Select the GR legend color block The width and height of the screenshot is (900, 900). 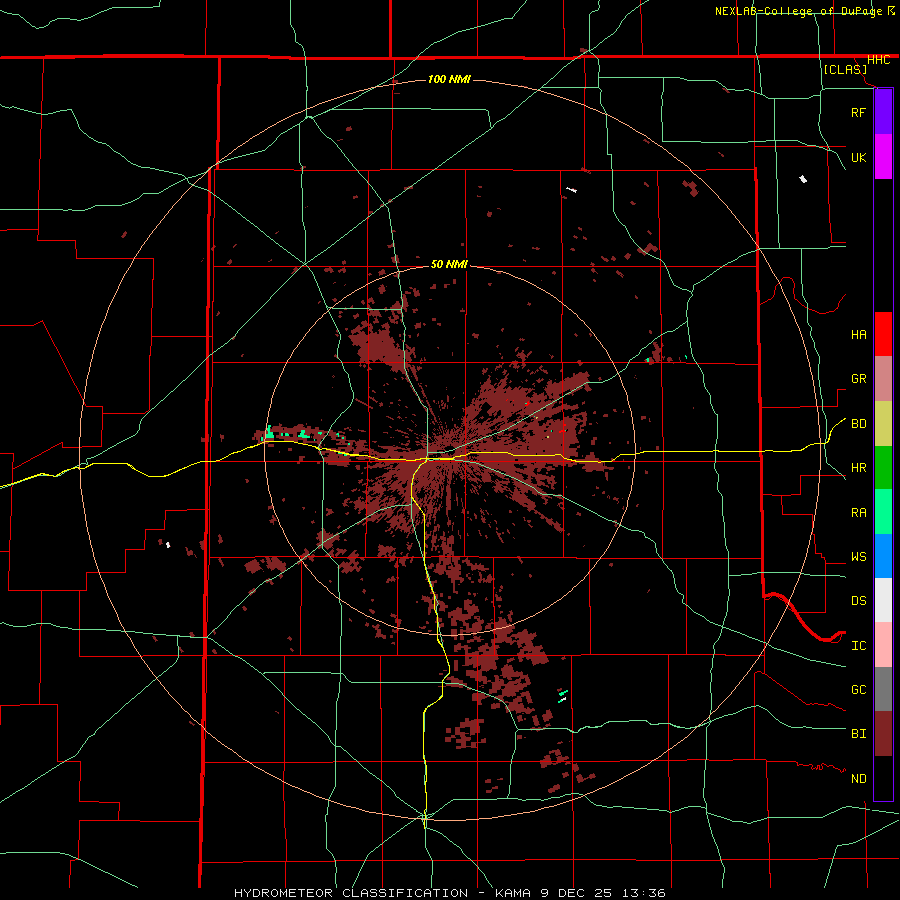click(x=883, y=379)
